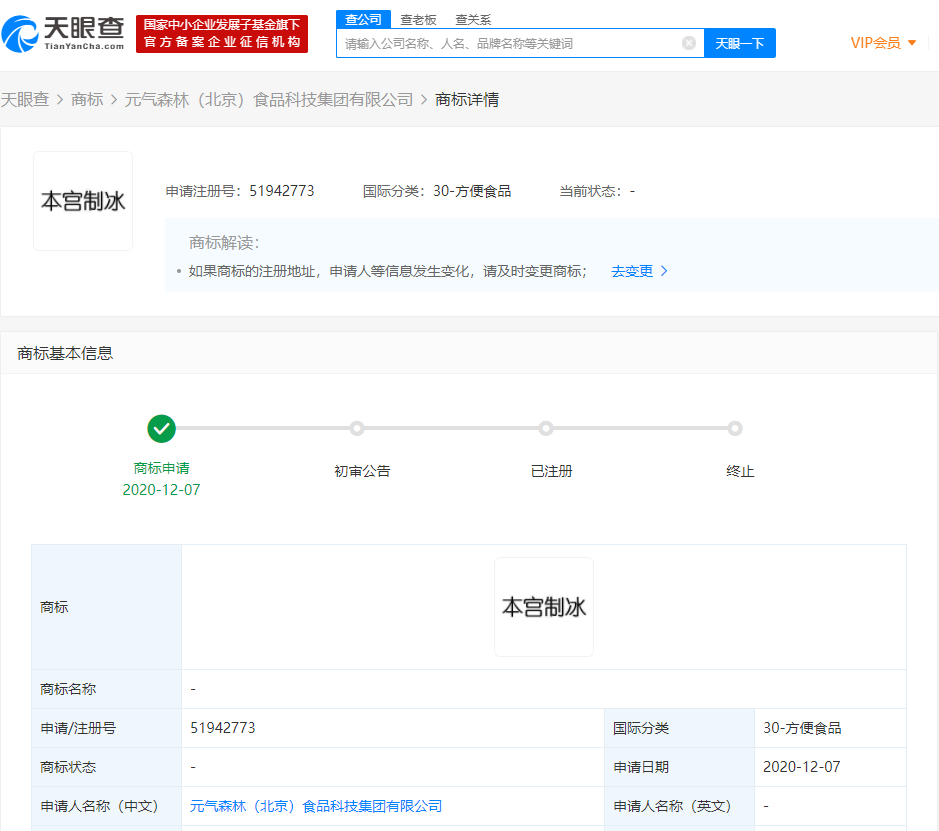This screenshot has width=939, height=831.
Task: Select 51942773 in the 申请/注册号 table cell
Action: pos(223,728)
